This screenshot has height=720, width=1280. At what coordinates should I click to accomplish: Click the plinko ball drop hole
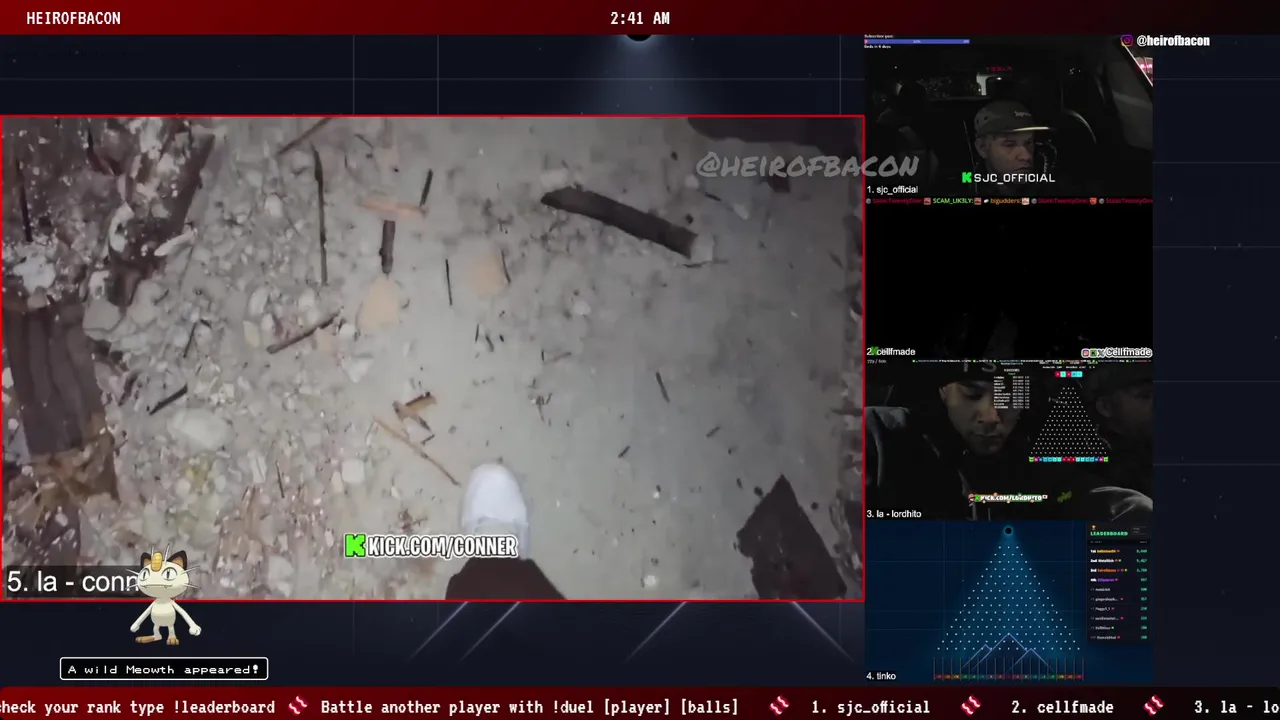click(1008, 531)
